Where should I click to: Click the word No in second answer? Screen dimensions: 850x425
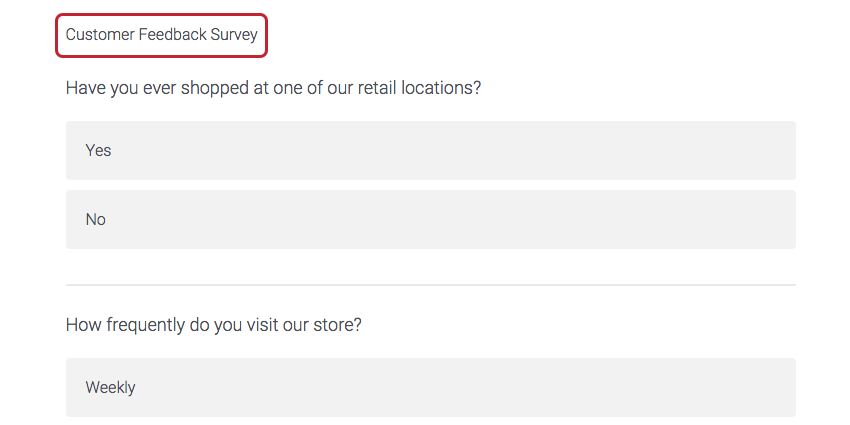95,220
